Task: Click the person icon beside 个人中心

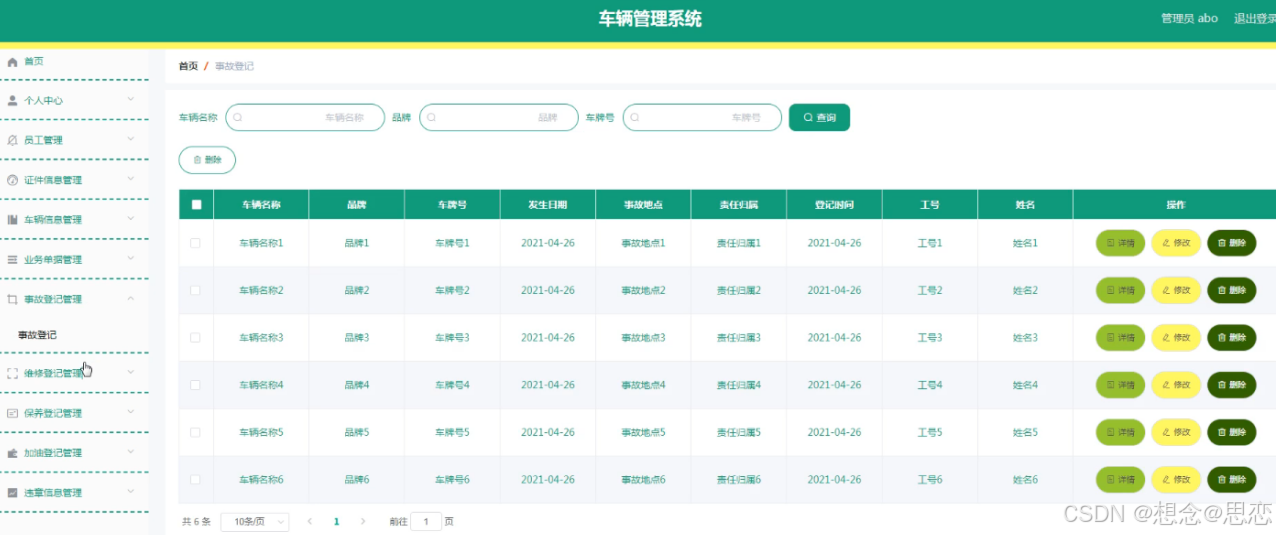Action: pos(12,101)
